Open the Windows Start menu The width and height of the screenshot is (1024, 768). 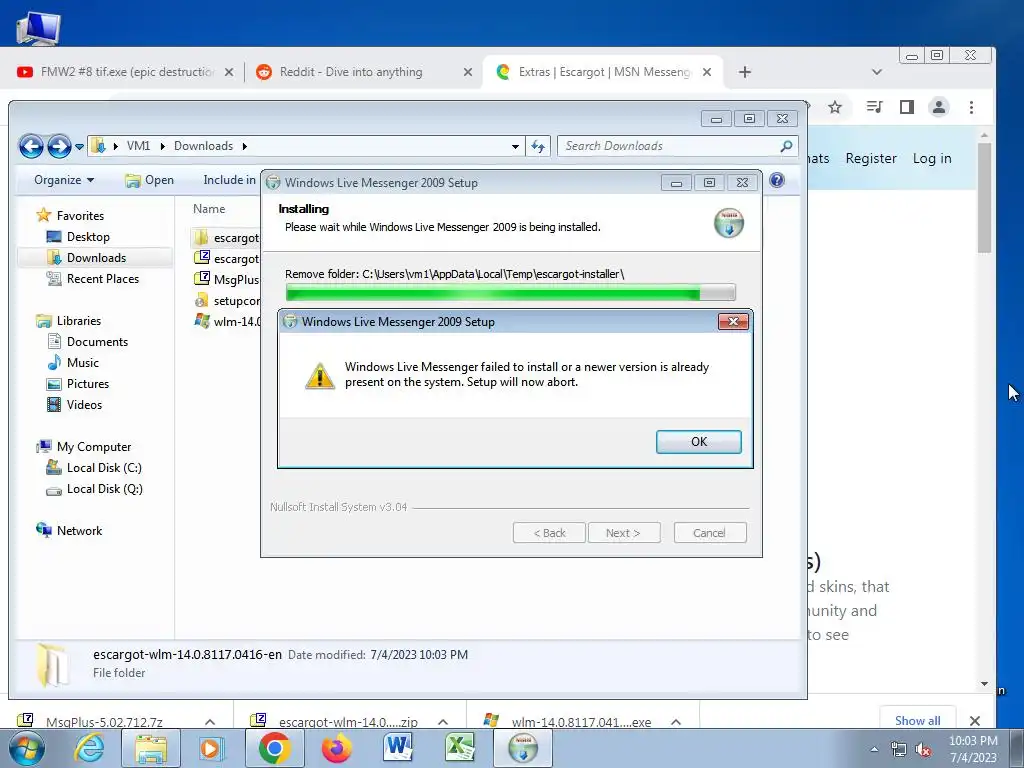[x=26, y=748]
